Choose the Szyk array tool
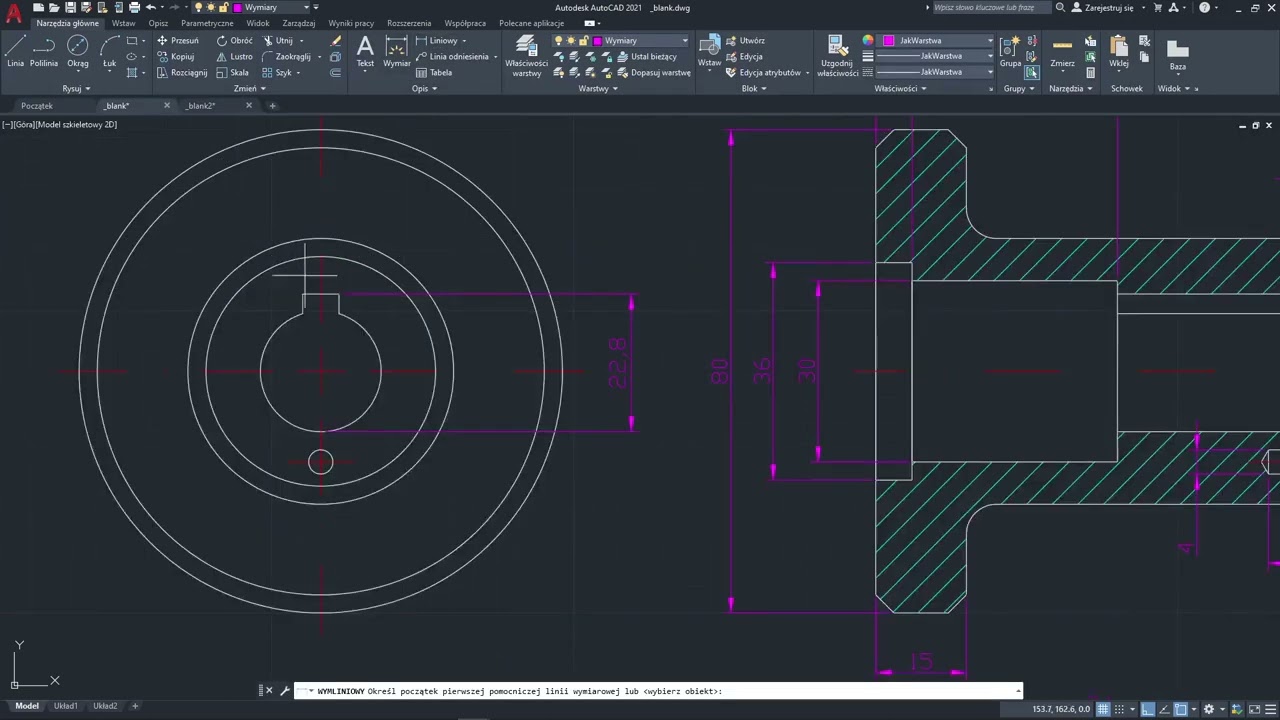Image resolution: width=1280 pixels, height=720 pixels. 277,73
